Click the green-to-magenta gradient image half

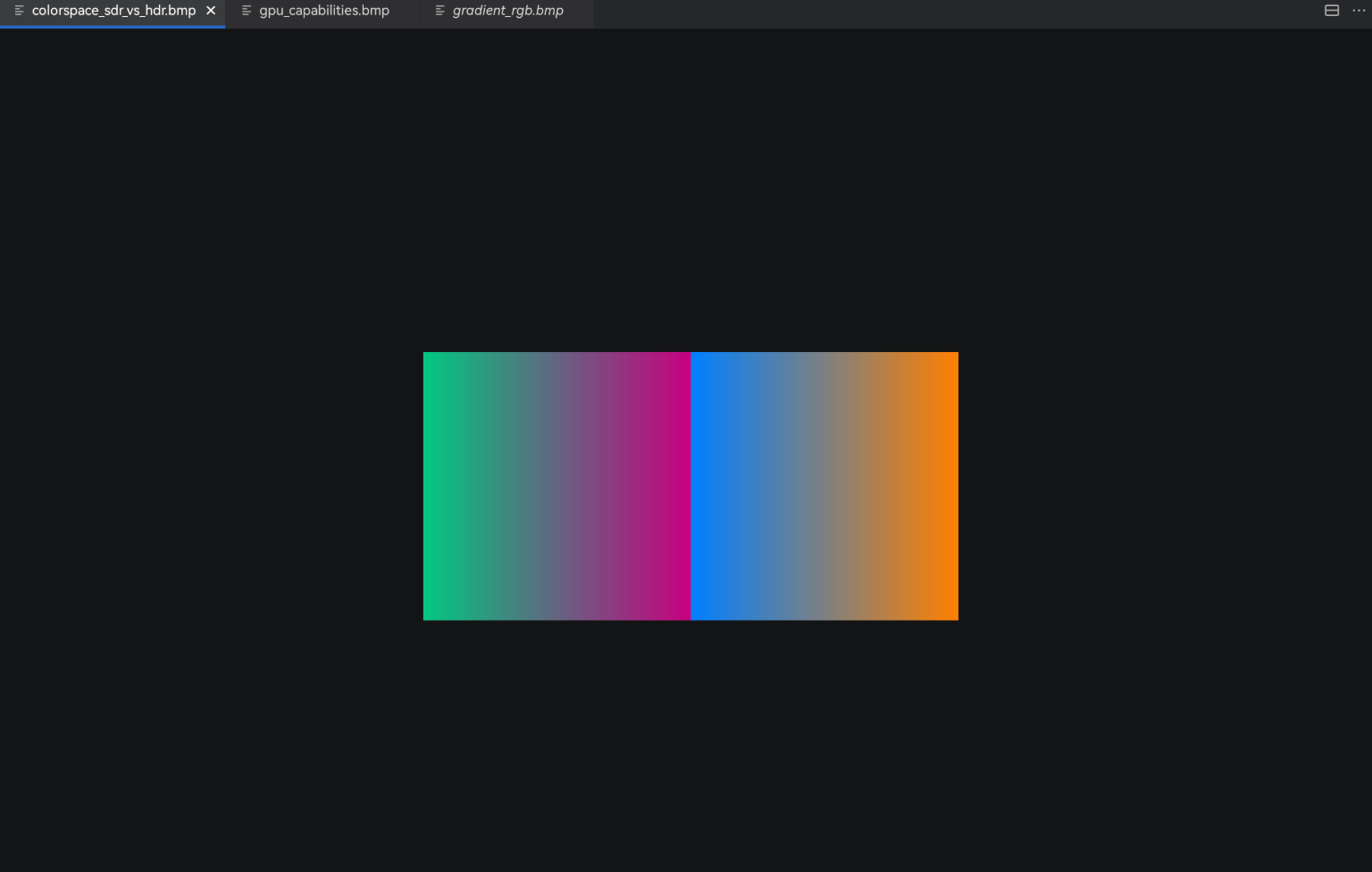[556, 486]
